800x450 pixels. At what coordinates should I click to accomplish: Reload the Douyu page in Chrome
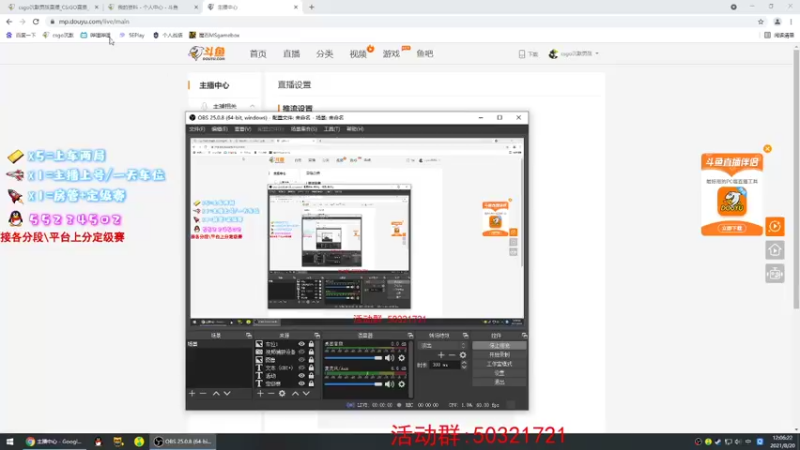click(36, 21)
